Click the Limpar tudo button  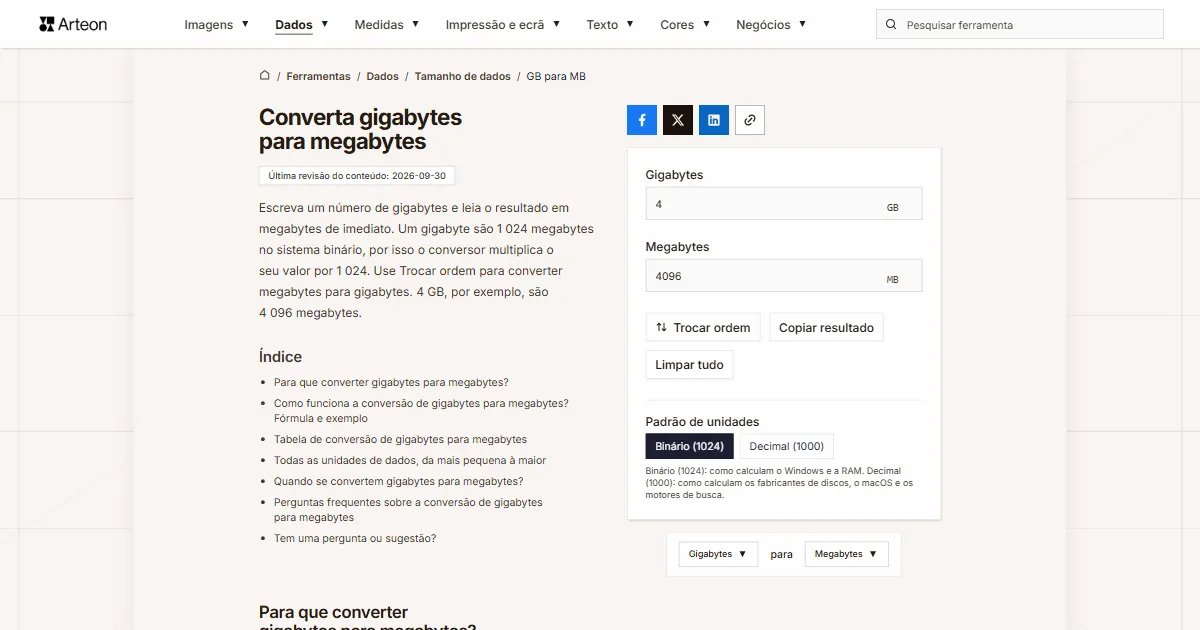click(689, 365)
